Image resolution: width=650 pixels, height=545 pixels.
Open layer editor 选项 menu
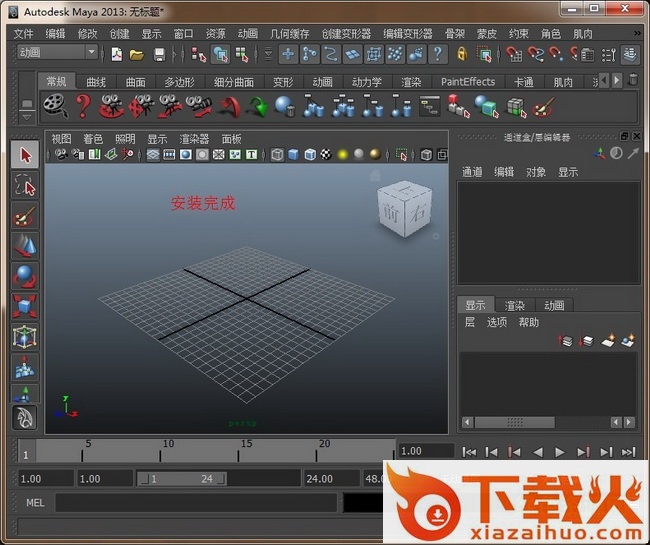coord(497,322)
